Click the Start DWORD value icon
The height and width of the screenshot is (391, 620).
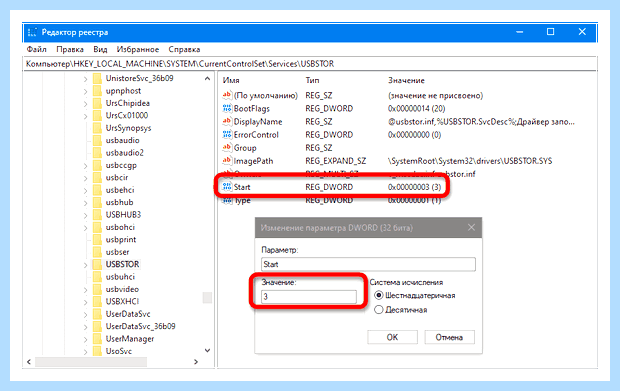[227, 187]
